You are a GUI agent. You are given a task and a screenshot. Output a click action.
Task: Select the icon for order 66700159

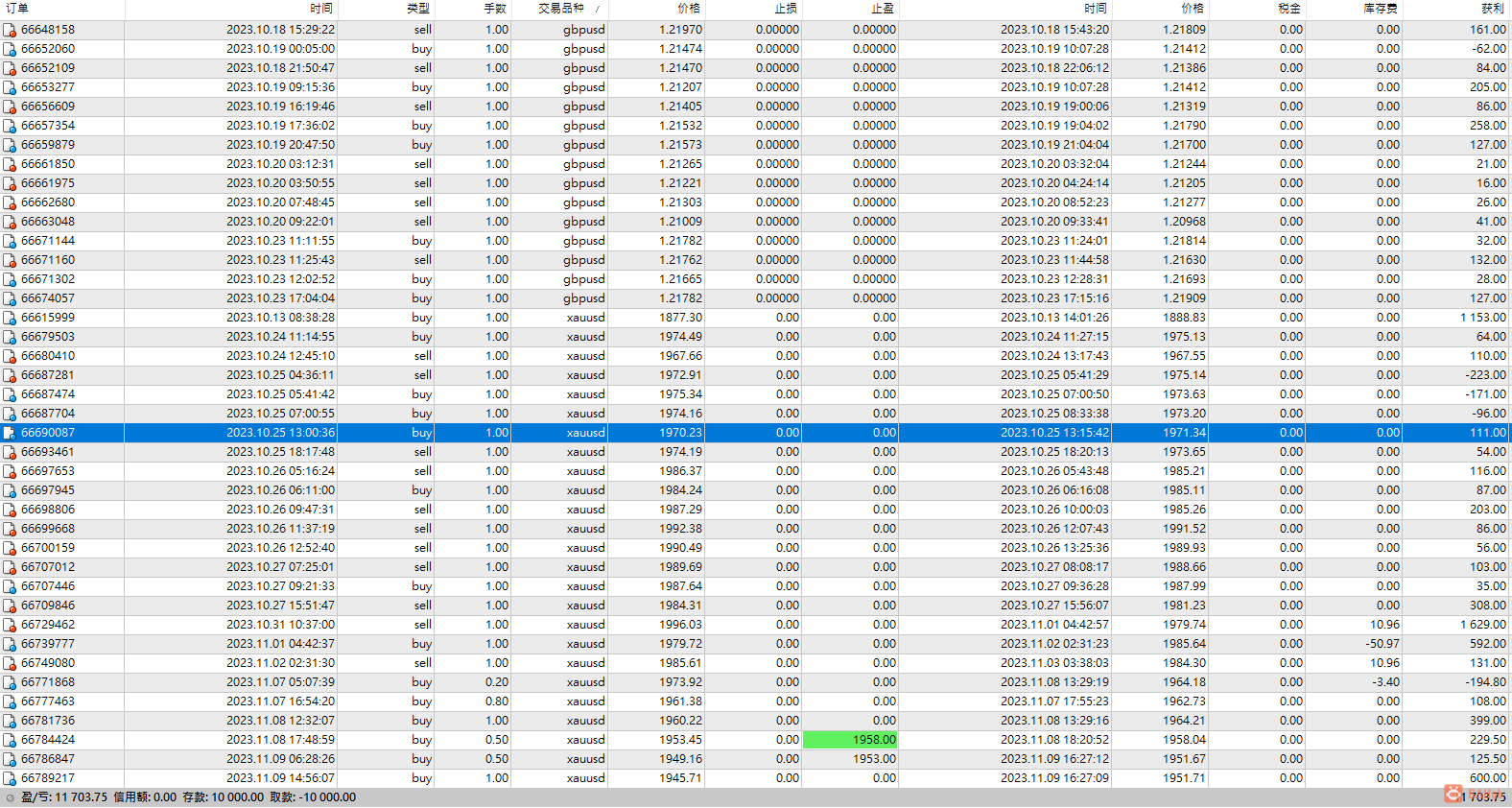coord(10,548)
